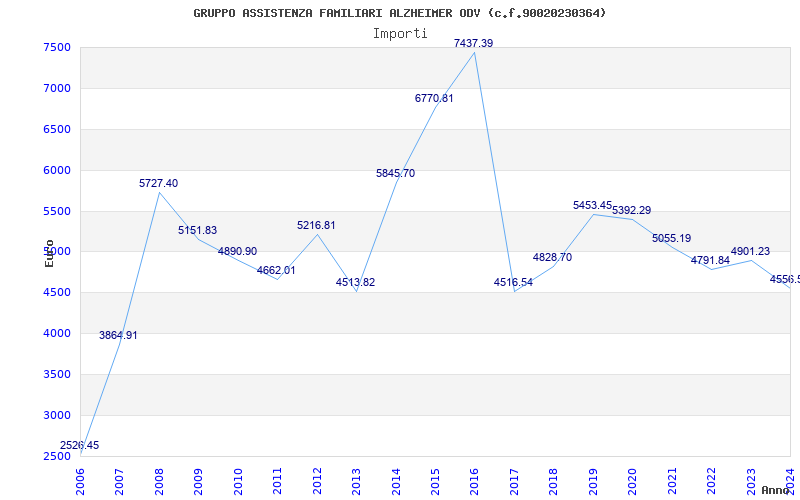Click the 7437.39 peak data label
This screenshot has height=500, width=800.
tap(473, 44)
